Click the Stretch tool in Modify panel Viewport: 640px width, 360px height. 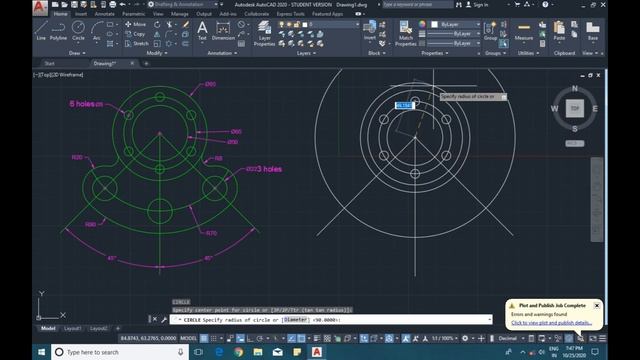137,43
